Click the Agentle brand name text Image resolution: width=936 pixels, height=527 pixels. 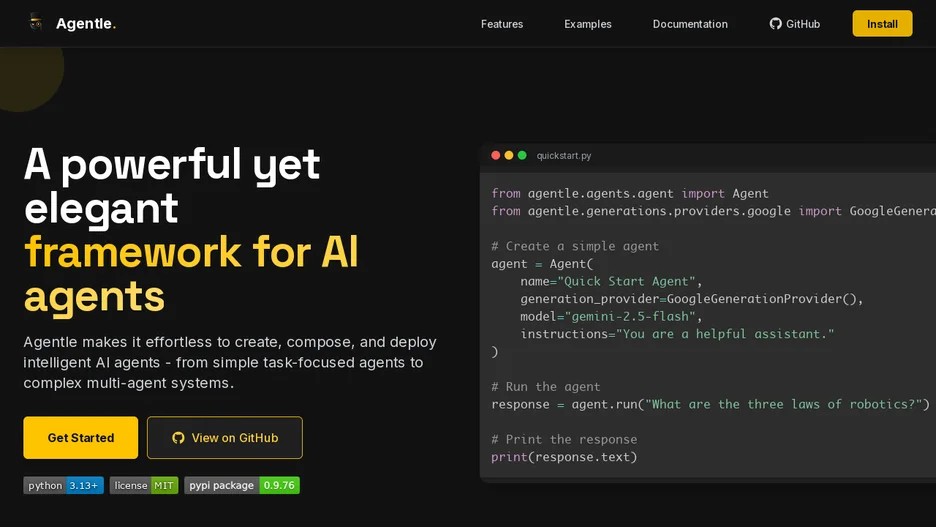(x=85, y=23)
